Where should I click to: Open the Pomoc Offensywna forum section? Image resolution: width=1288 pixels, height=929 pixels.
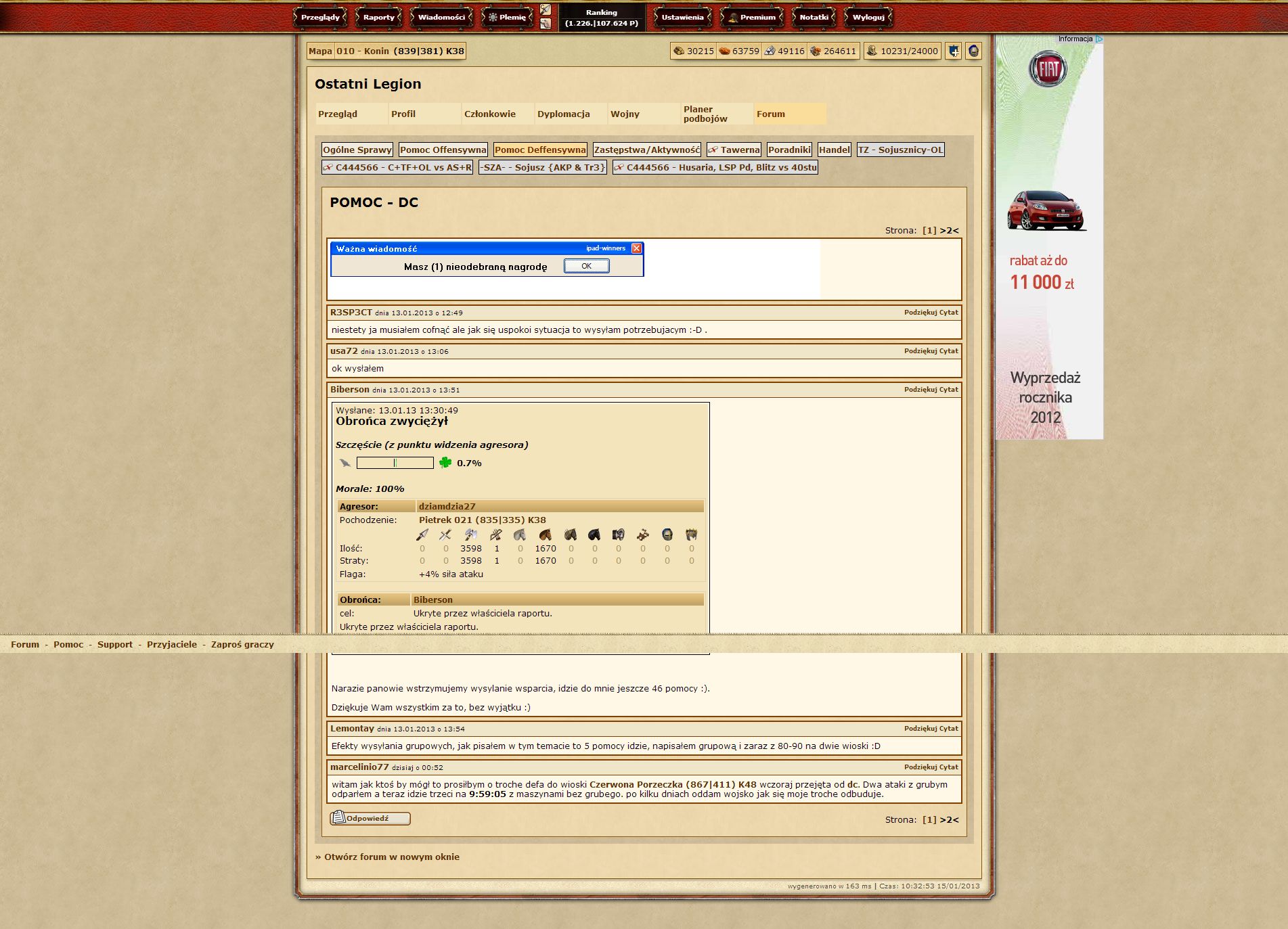[x=443, y=150]
